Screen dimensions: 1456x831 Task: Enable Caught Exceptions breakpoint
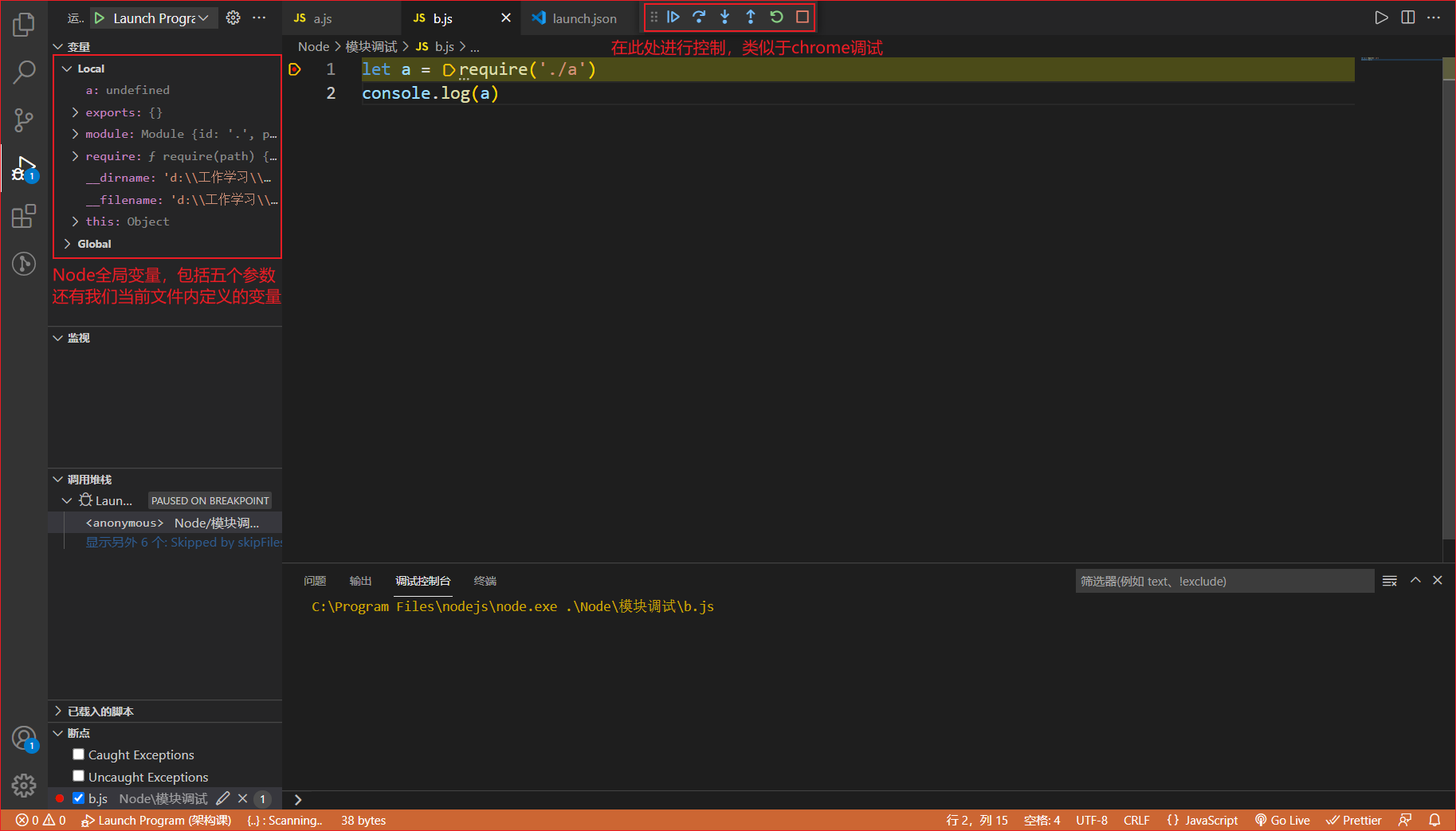[78, 755]
